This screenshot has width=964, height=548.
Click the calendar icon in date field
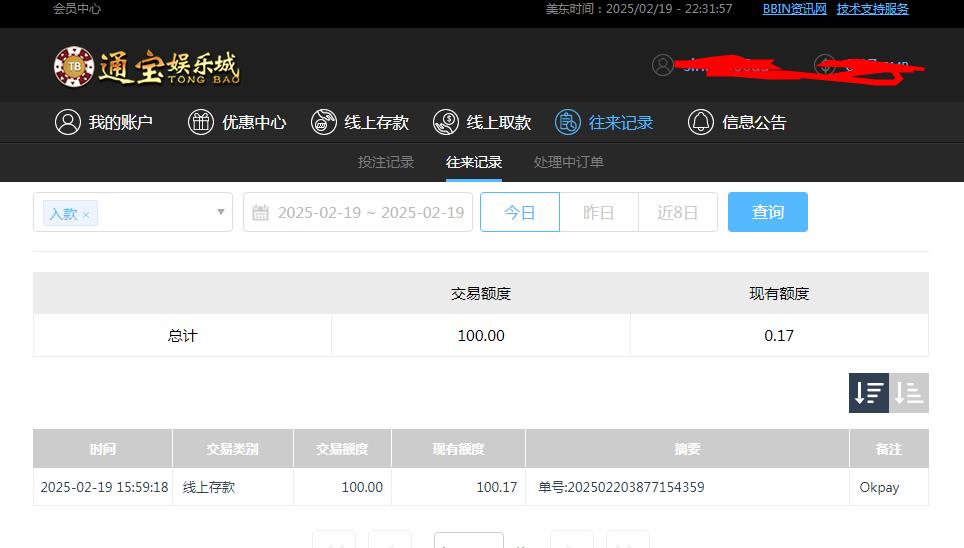coord(261,212)
